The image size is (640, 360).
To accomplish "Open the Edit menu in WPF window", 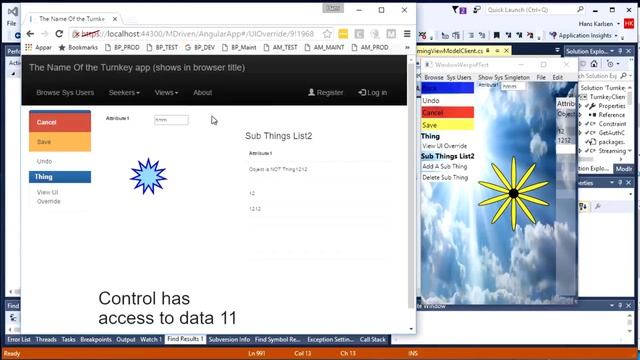I will [558, 77].
